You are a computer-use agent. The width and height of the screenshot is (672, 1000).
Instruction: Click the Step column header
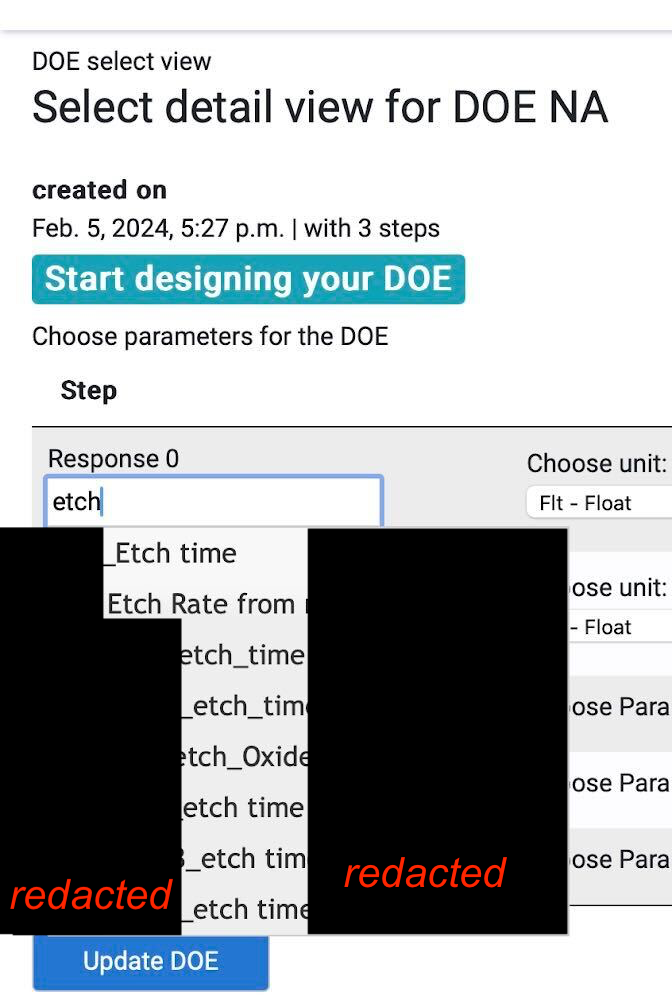tap(89, 390)
